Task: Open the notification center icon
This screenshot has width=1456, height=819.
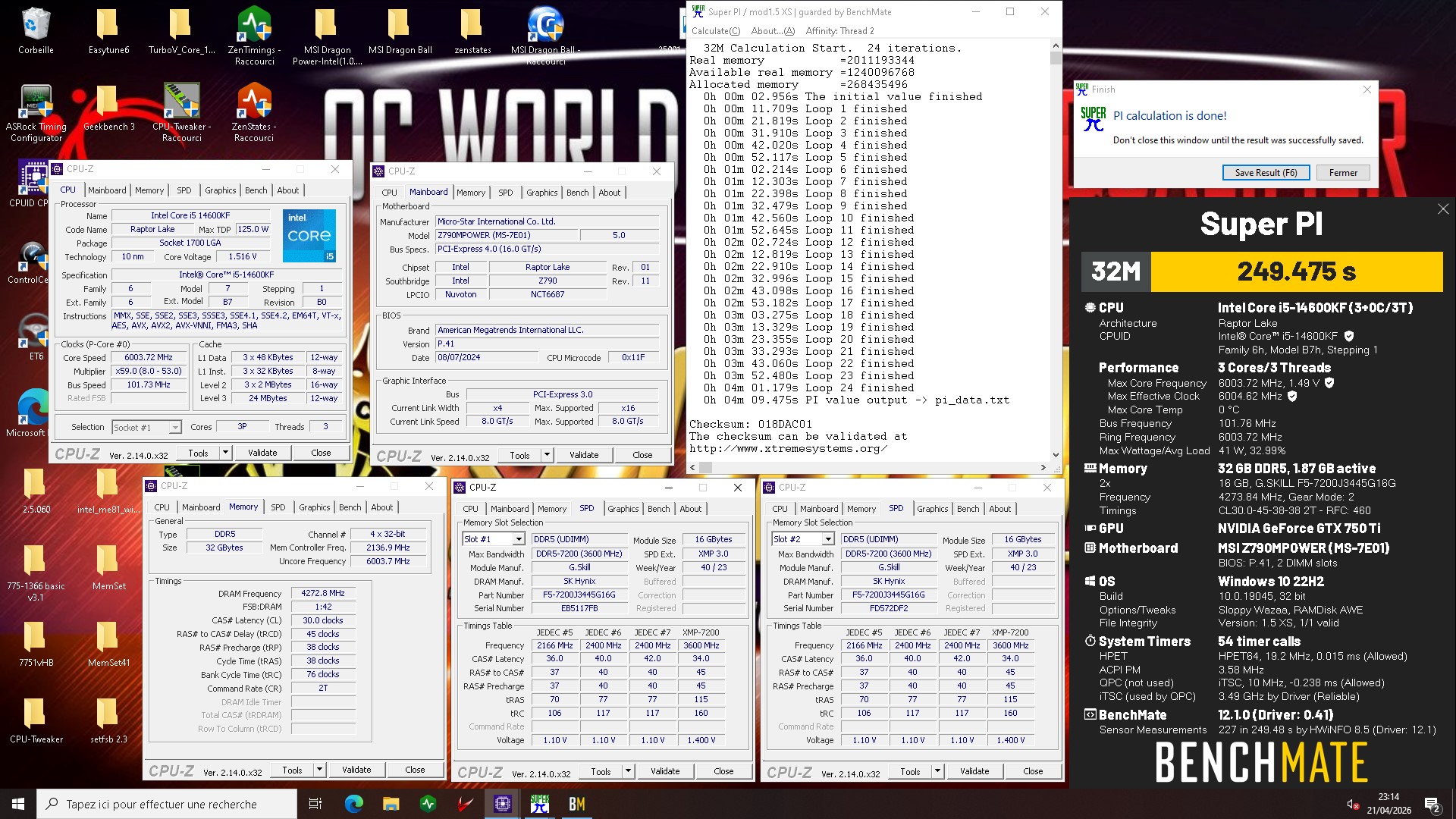Action: click(x=1432, y=804)
